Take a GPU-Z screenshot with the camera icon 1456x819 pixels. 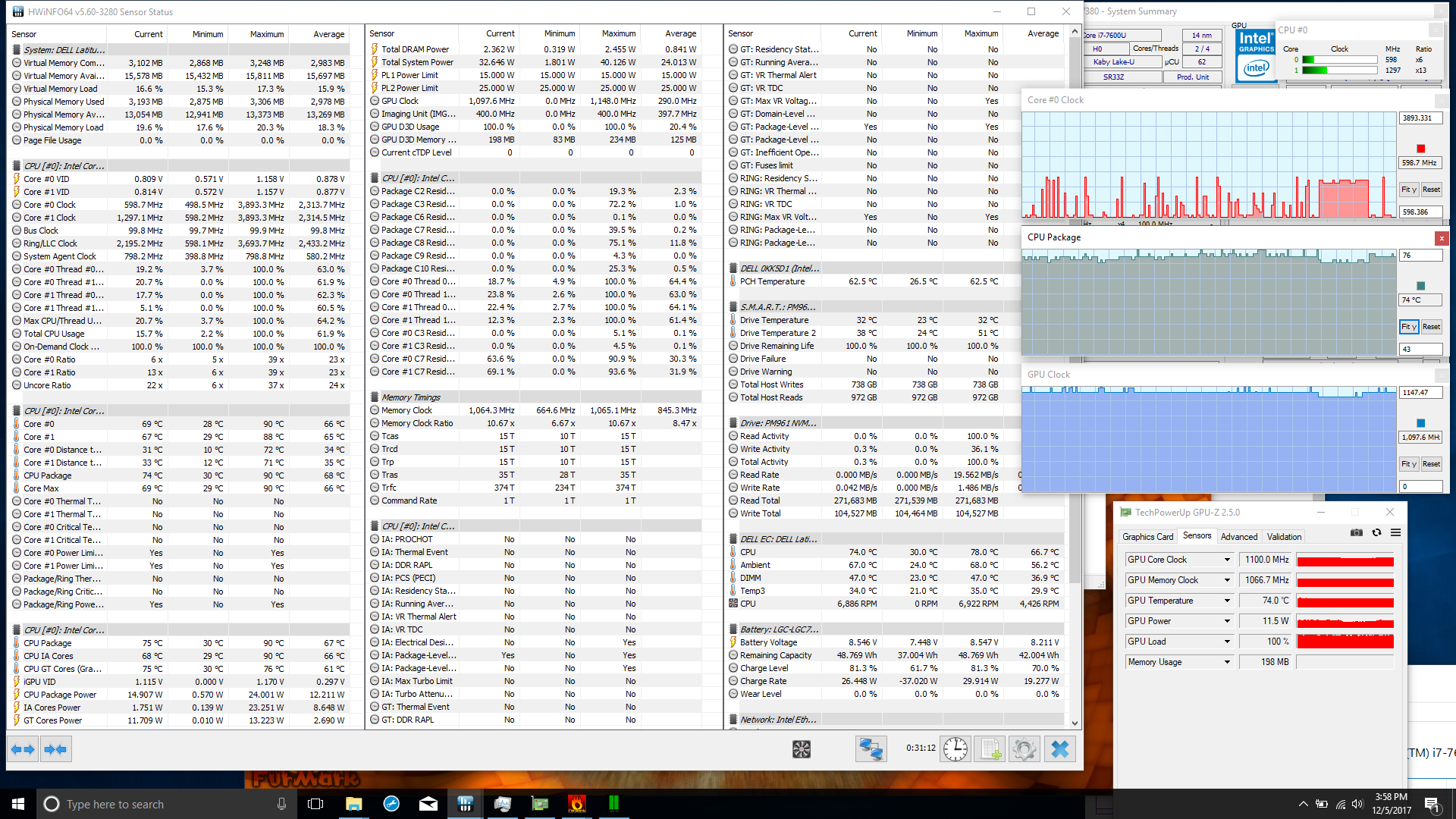click(1357, 533)
